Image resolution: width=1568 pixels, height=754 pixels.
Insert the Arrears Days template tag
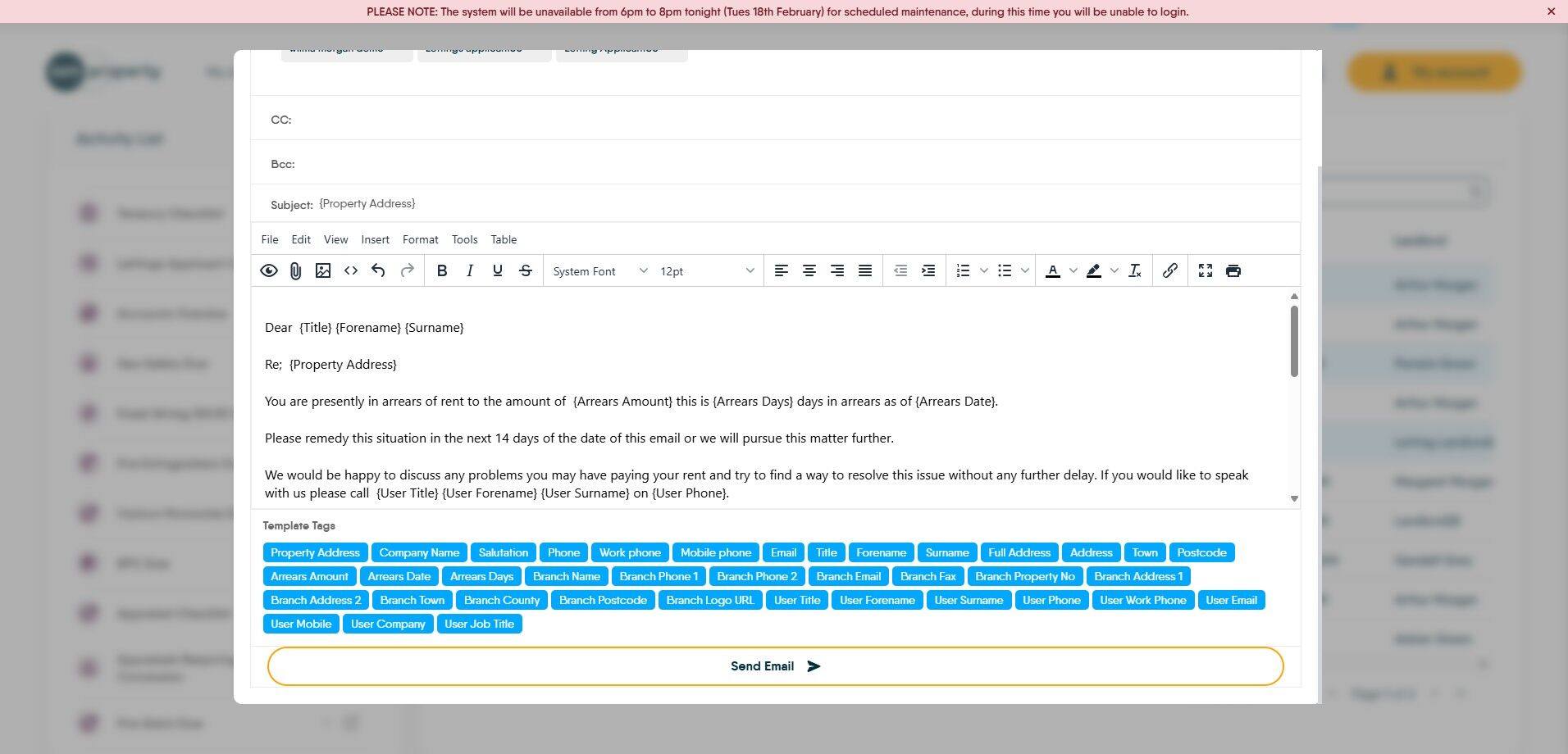pyautogui.click(x=482, y=577)
